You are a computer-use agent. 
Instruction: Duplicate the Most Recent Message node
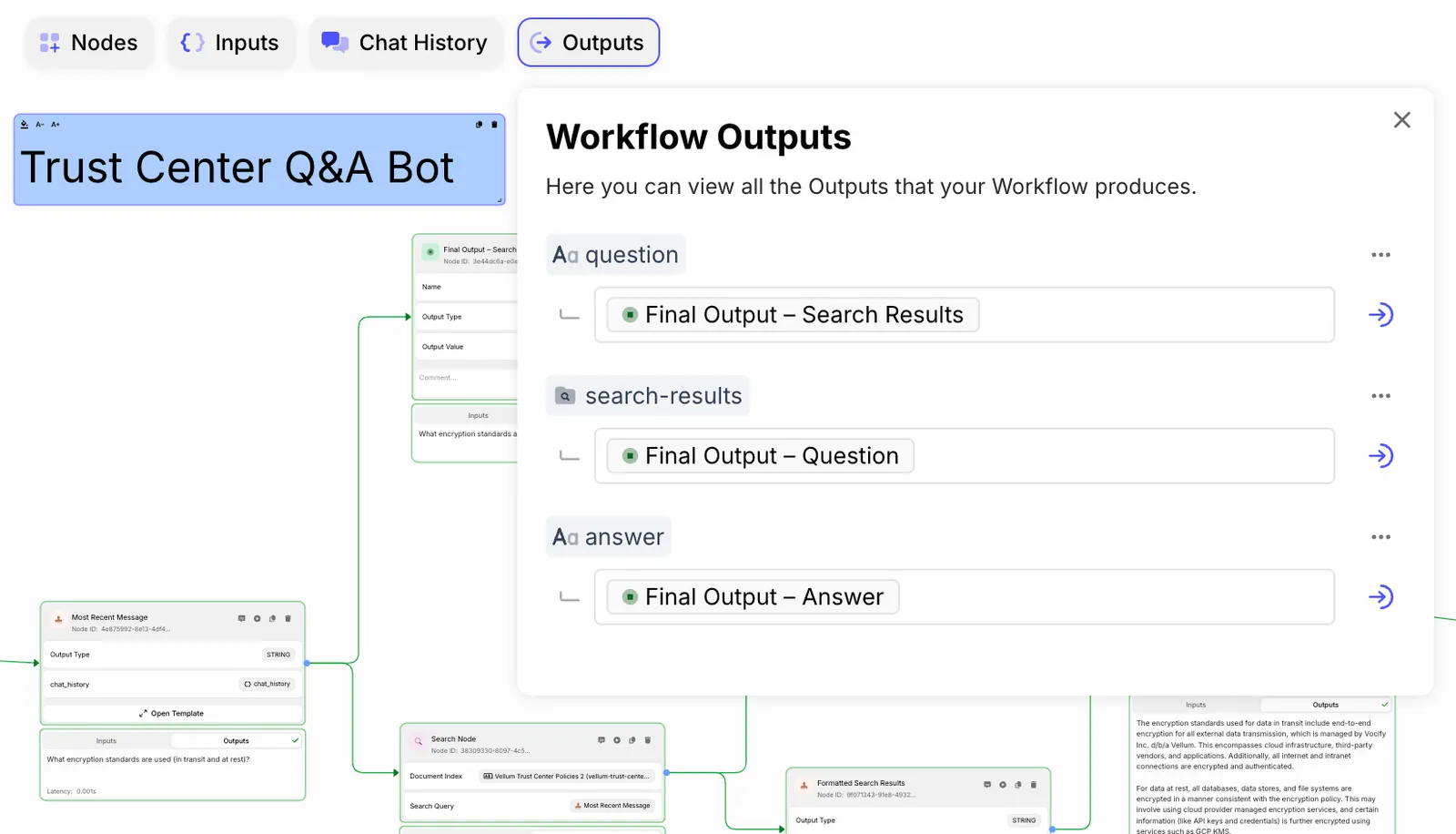272,618
